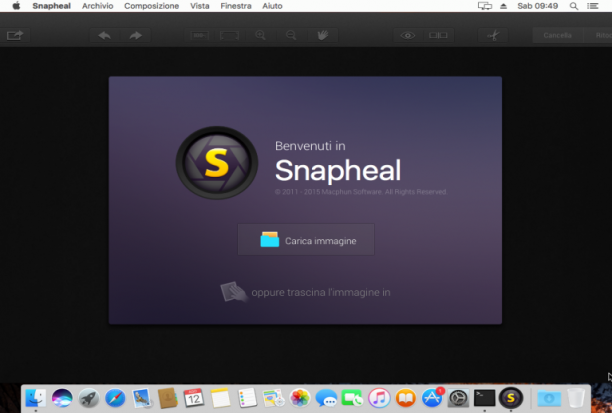The width and height of the screenshot is (612, 413).
Task: Click the undo arrow in the toolbar
Action: pos(105,36)
